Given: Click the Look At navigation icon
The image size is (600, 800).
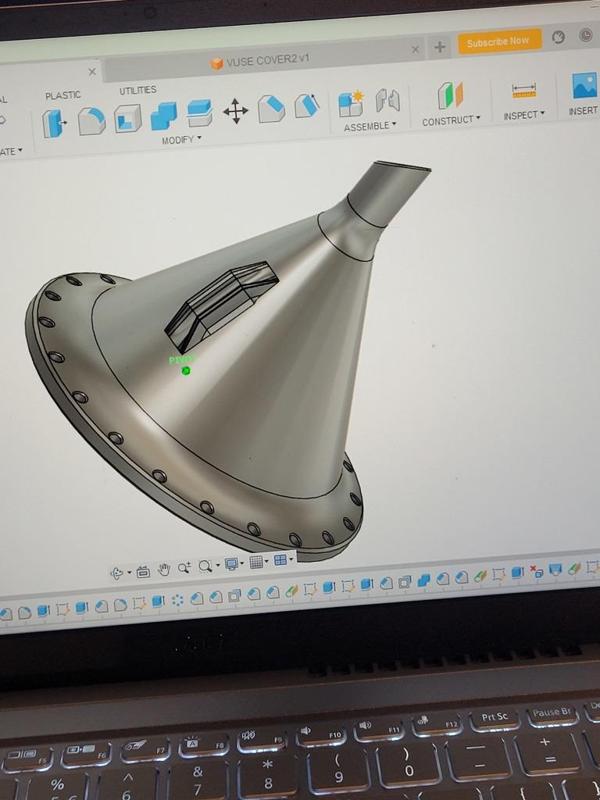Looking at the screenshot, I should (x=143, y=571).
